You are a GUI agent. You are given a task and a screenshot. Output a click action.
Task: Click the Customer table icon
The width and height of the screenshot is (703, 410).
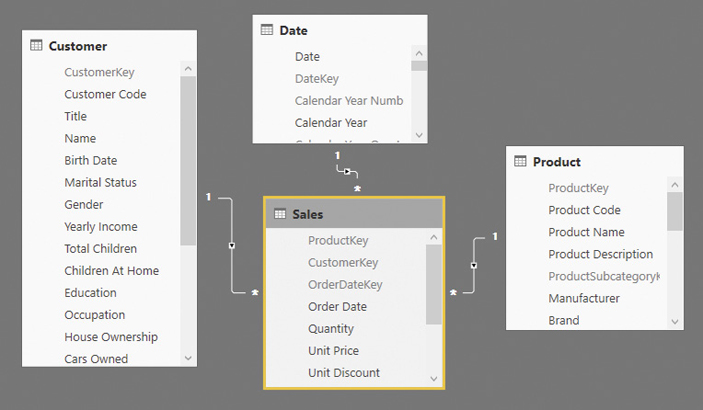coord(36,45)
